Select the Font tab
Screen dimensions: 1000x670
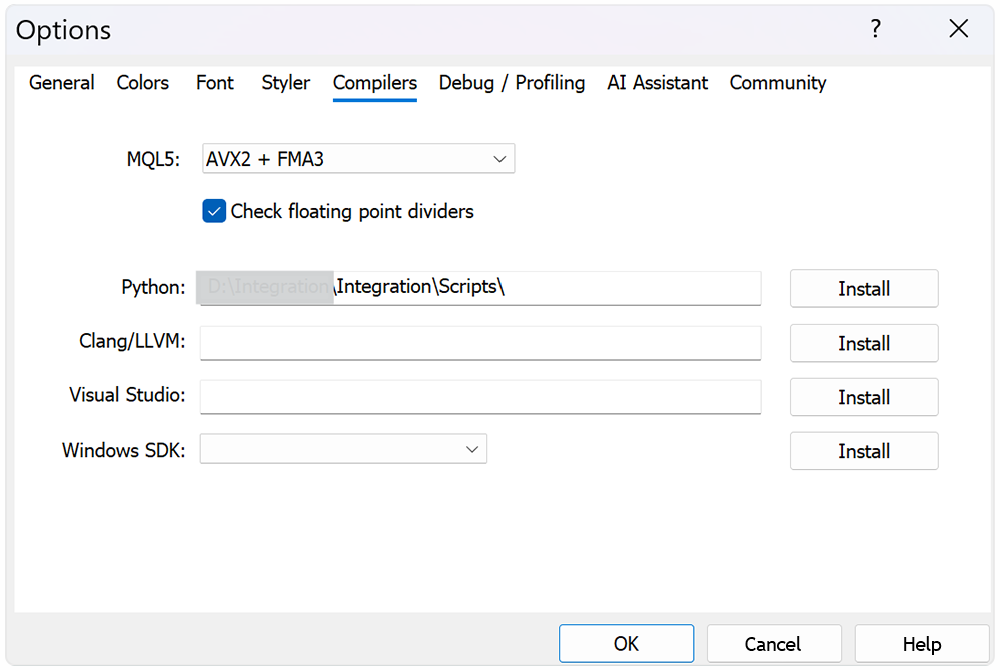point(215,83)
